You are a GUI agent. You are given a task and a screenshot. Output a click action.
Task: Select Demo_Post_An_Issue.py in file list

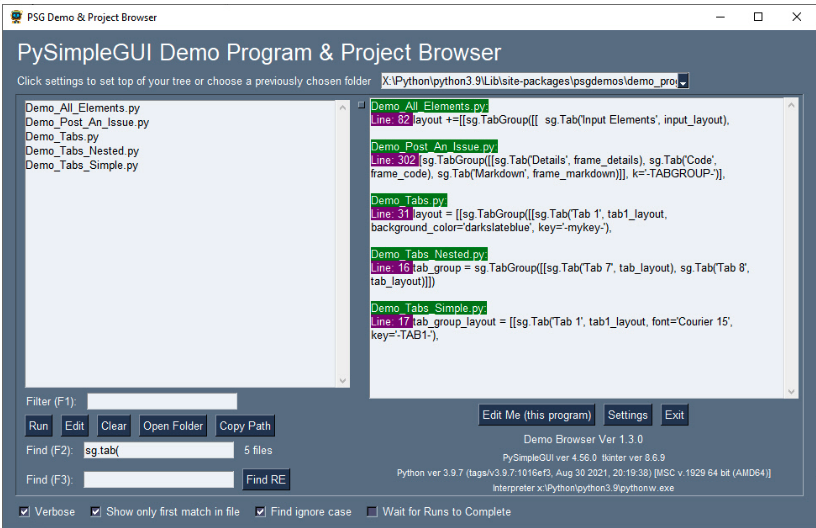[87, 122]
